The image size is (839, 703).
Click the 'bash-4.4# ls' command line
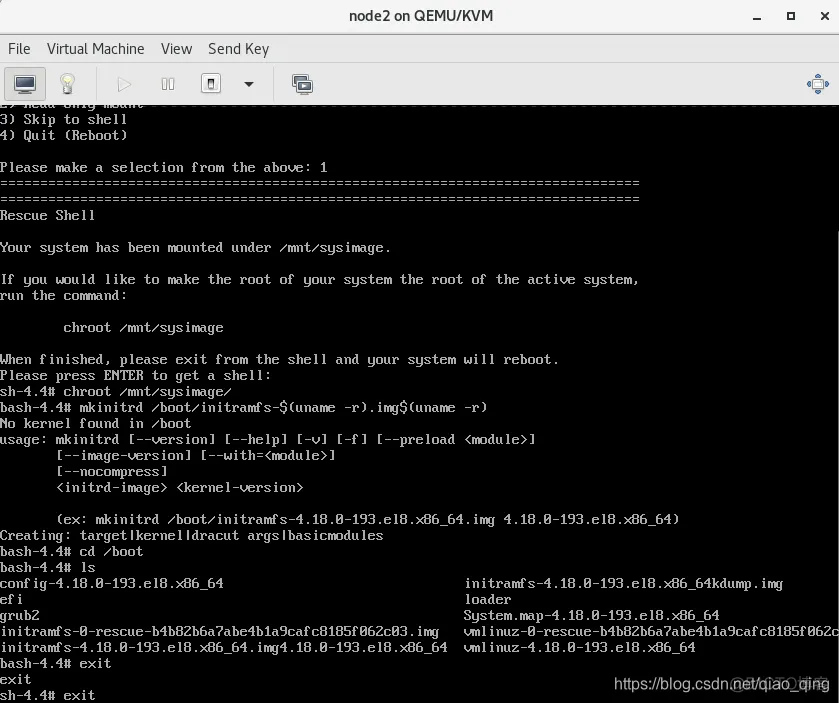pyautogui.click(x=48, y=567)
